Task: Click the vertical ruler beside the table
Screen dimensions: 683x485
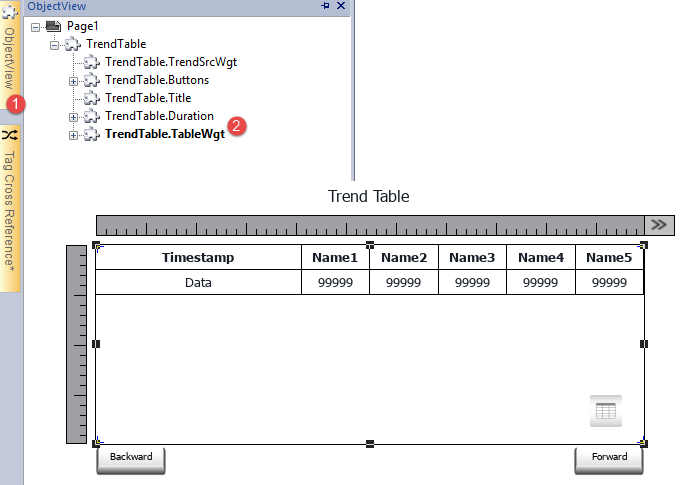Action: [77, 343]
